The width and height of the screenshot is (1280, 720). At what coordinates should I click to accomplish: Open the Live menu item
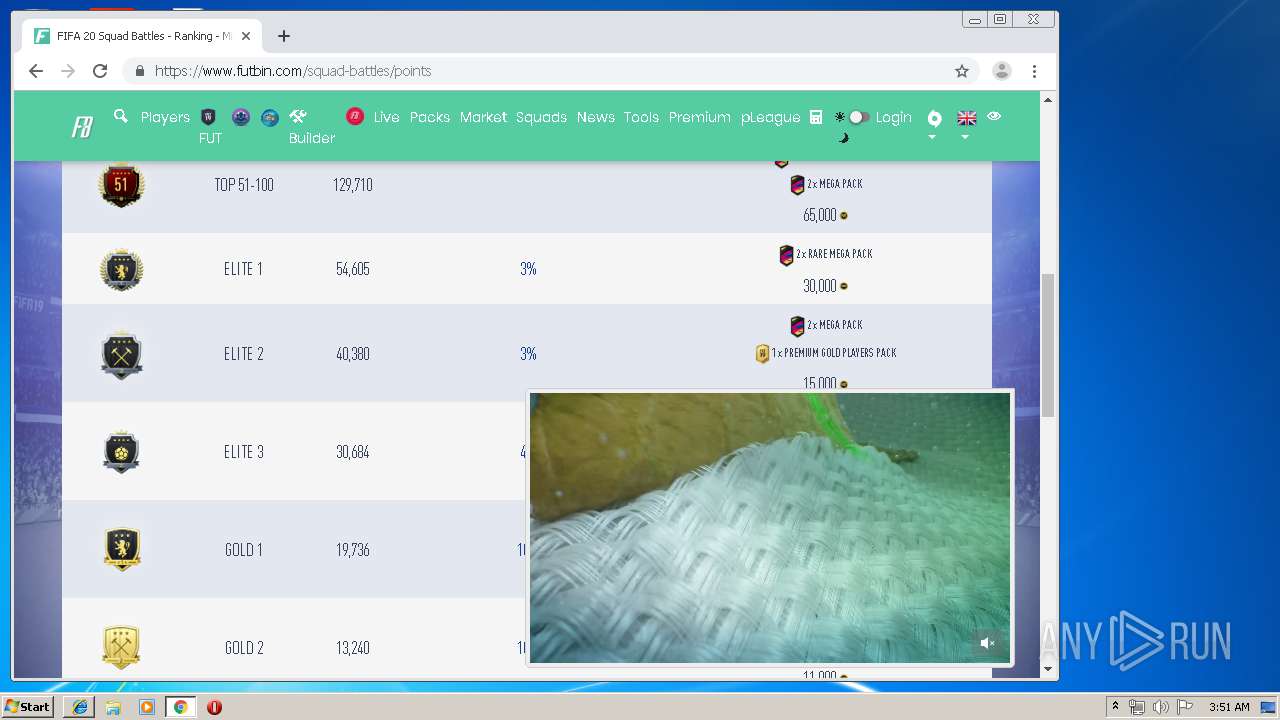[x=386, y=117]
